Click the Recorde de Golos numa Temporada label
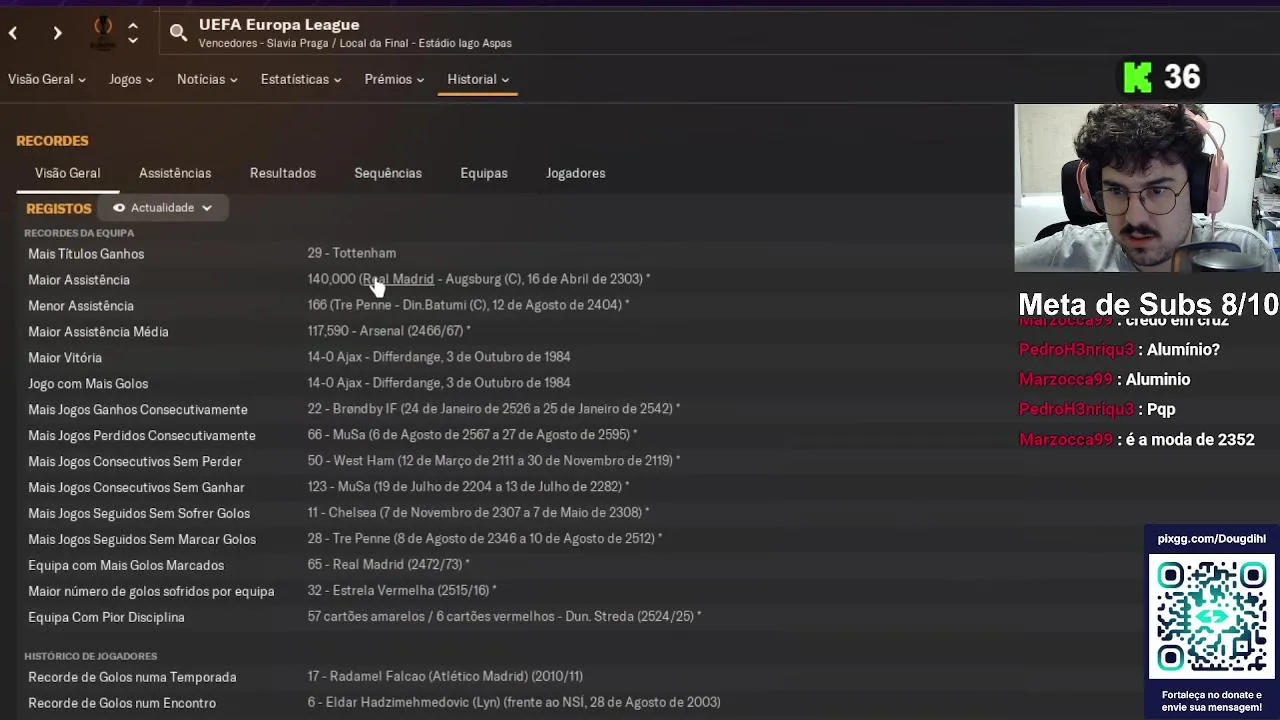1280x720 pixels. 132,678
